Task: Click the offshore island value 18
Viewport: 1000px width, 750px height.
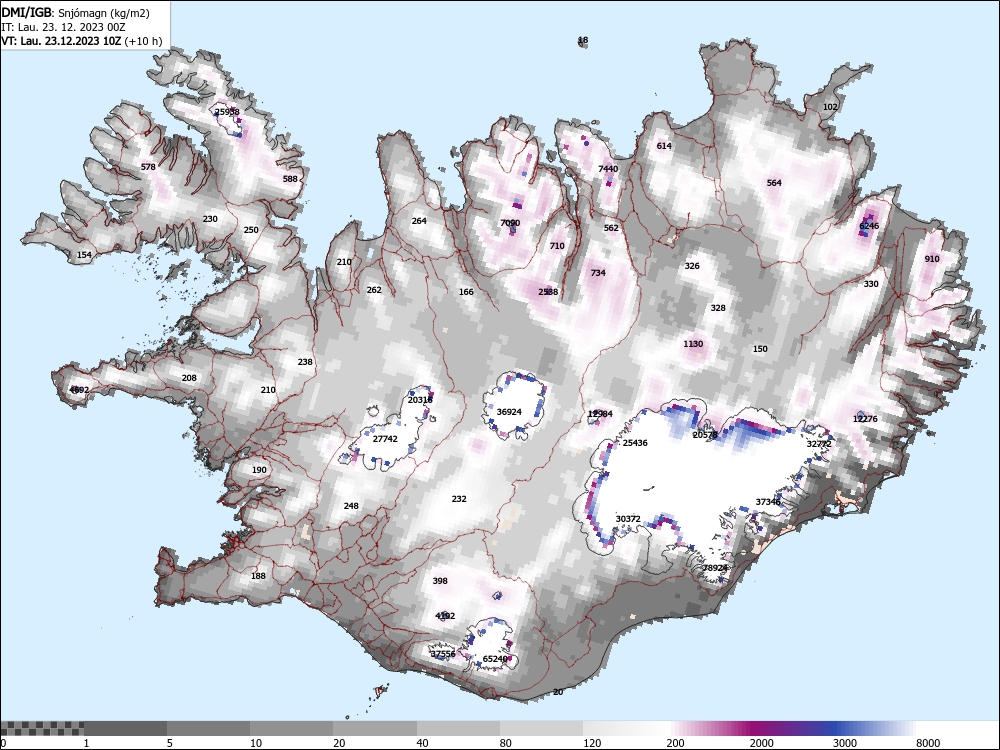Action: coord(583,40)
